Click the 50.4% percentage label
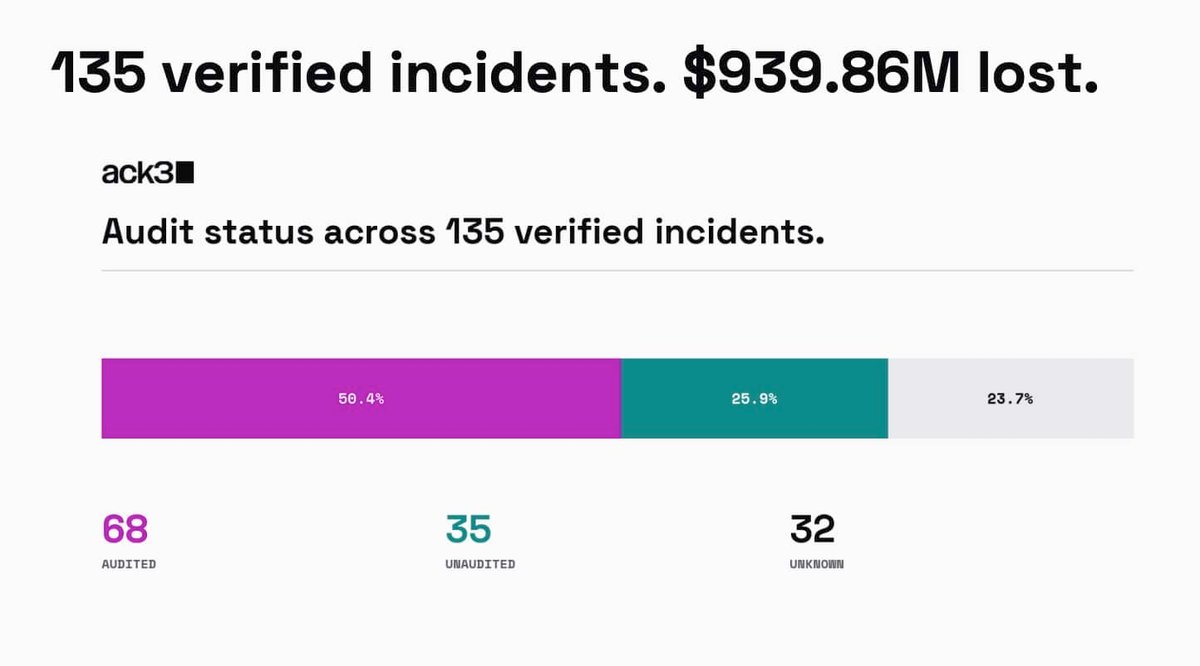The width and height of the screenshot is (1200, 666). pos(361,398)
